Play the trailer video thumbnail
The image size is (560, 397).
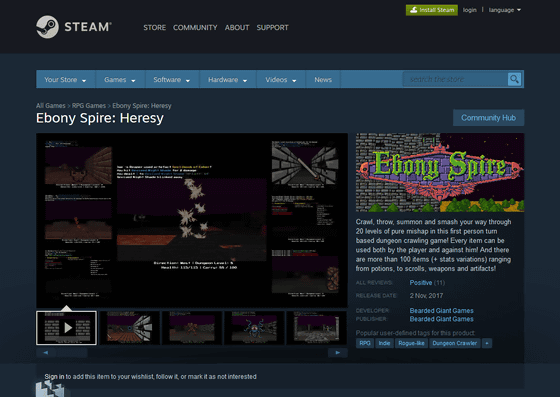point(66,328)
